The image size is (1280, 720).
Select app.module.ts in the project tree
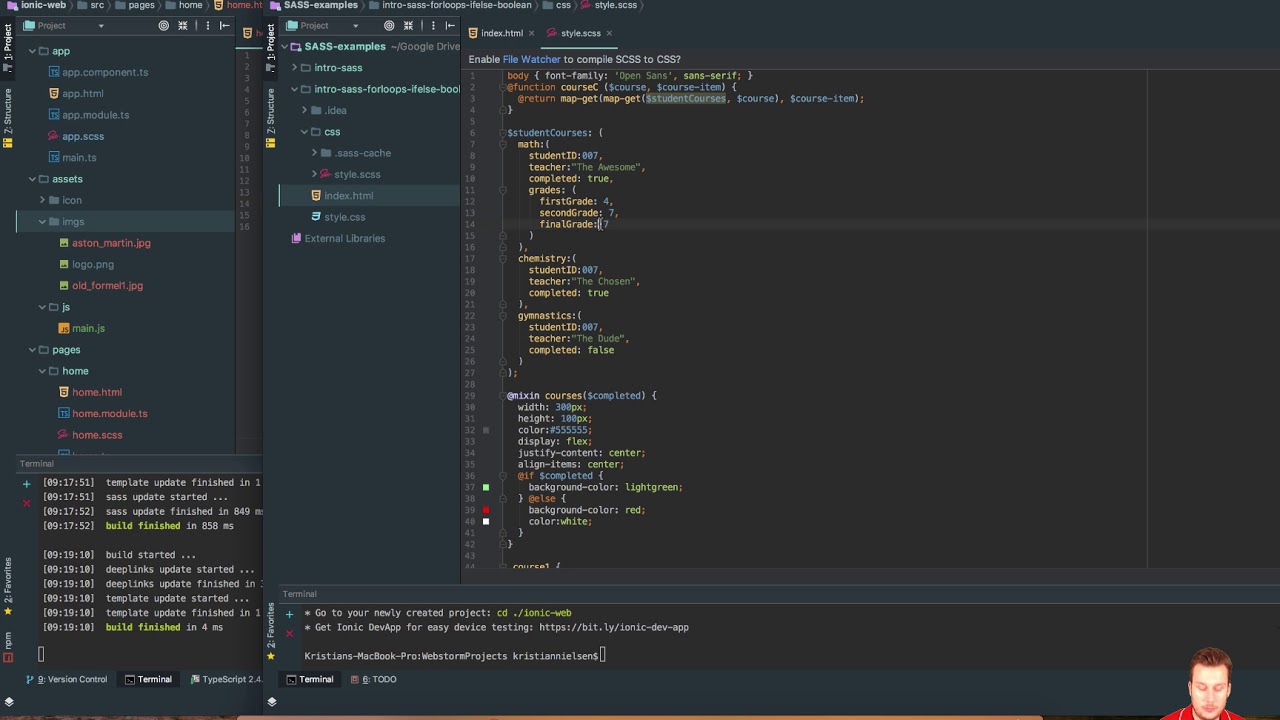(x=96, y=115)
